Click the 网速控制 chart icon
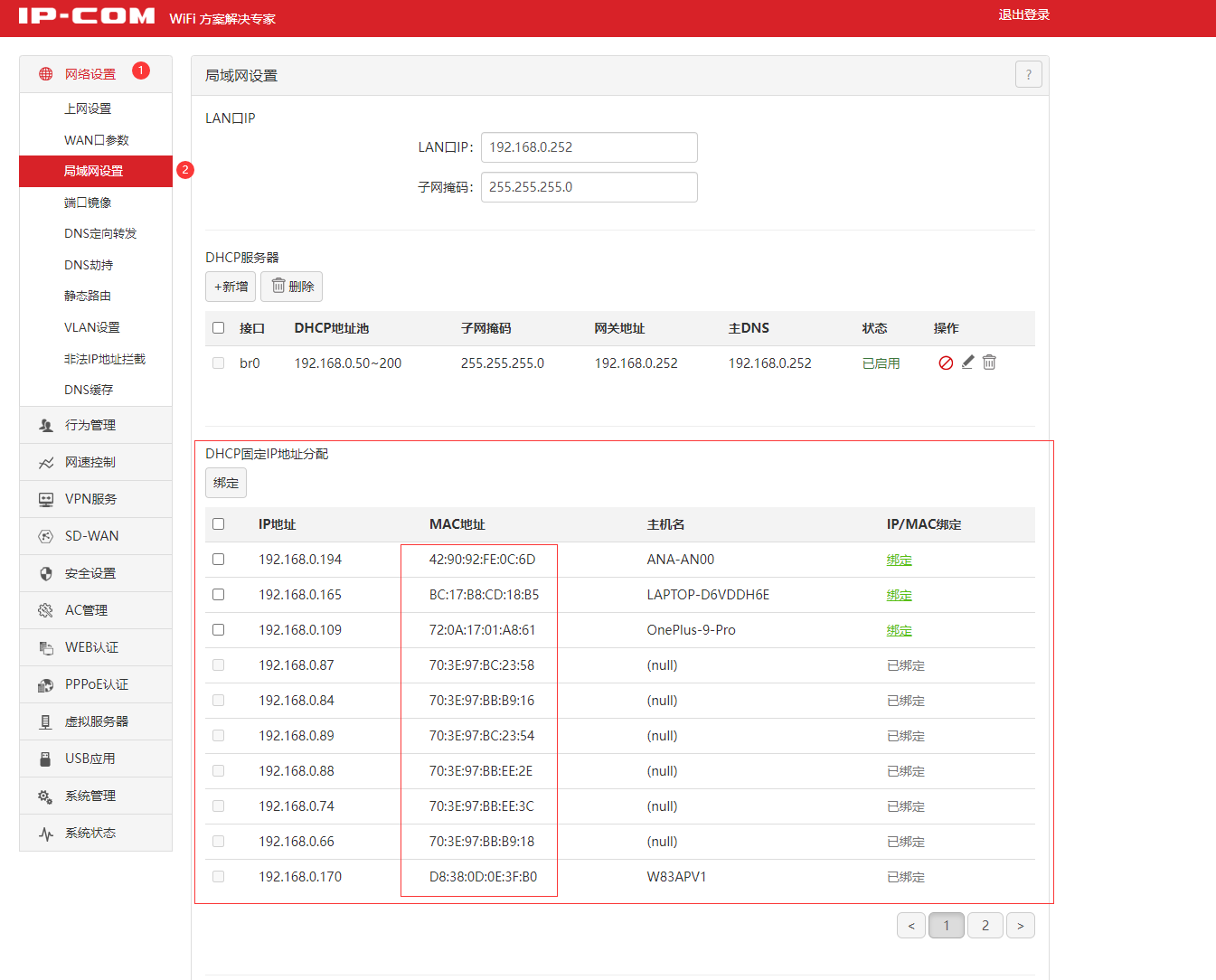This screenshot has width=1216, height=980. tap(45, 462)
